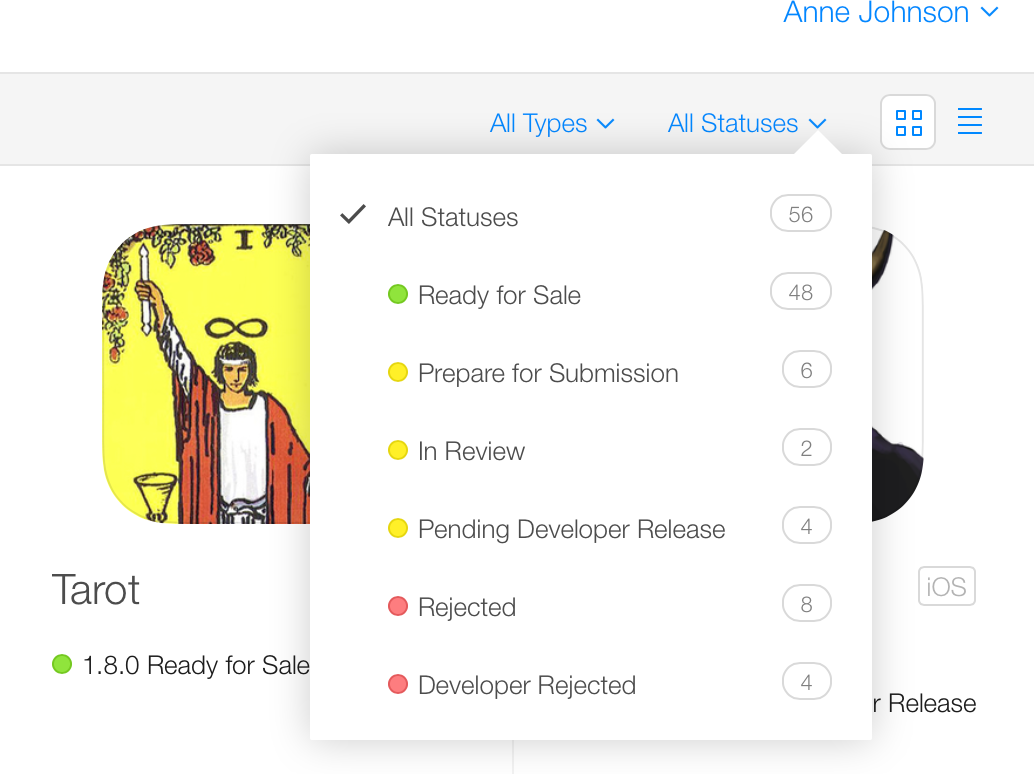Click the Tarot app icon

pos(207,373)
